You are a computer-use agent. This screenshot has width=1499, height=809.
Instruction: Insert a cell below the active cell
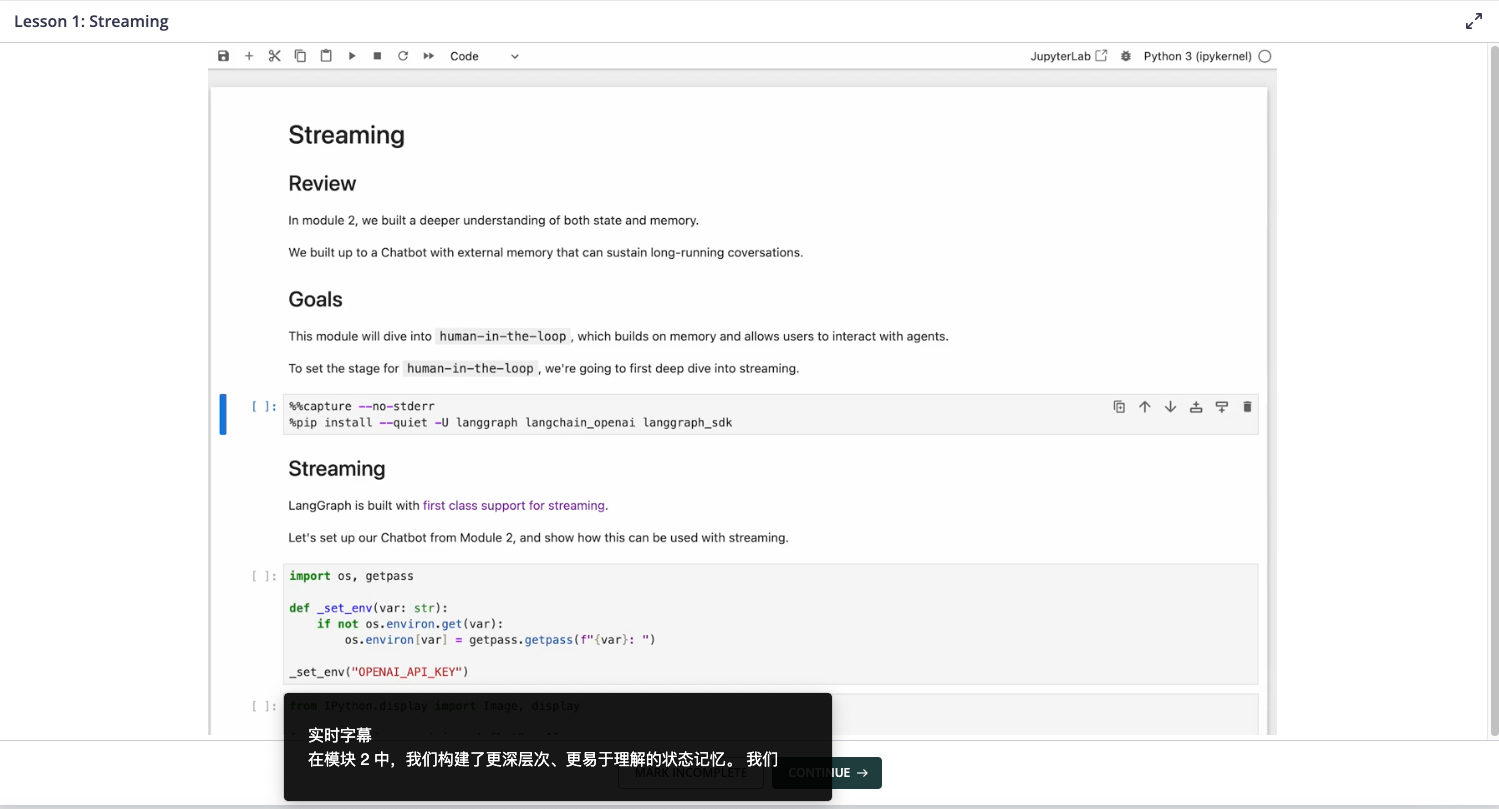point(1221,407)
